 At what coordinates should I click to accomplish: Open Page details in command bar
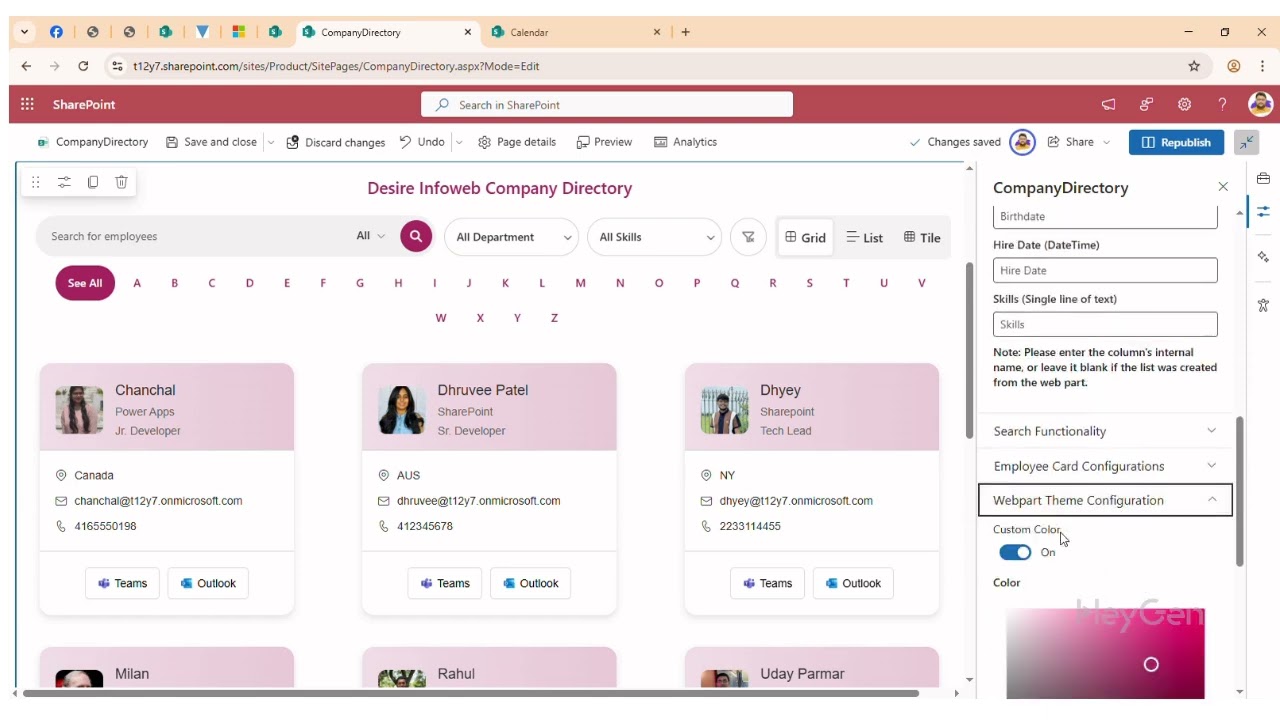[x=517, y=142]
